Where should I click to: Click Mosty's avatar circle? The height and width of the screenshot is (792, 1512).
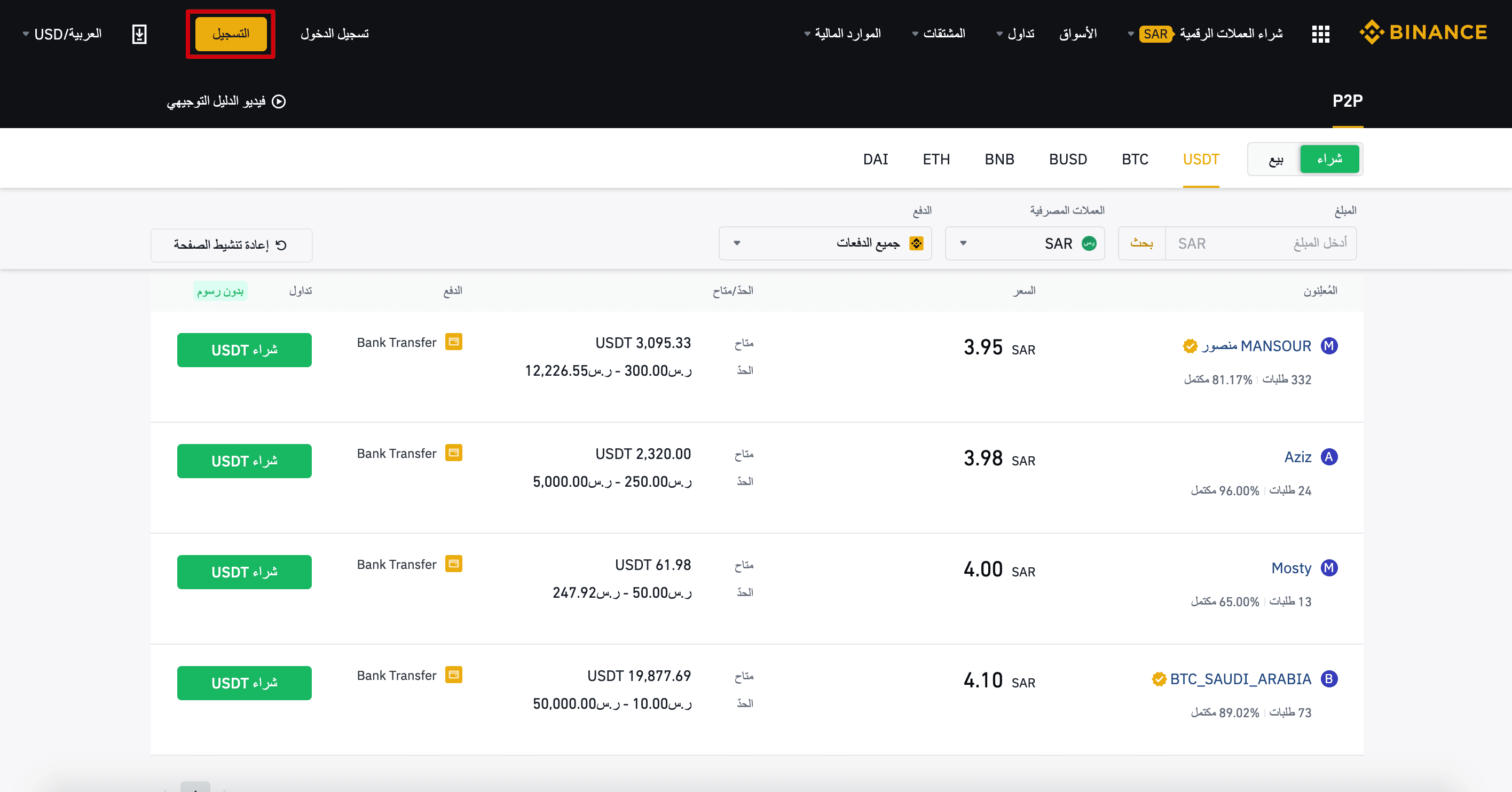coord(1329,568)
